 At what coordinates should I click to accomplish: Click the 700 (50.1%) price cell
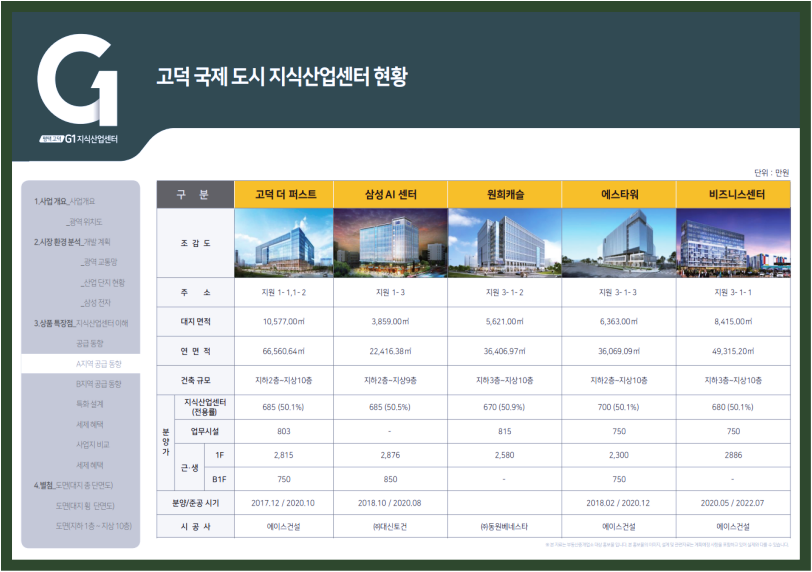pos(619,407)
